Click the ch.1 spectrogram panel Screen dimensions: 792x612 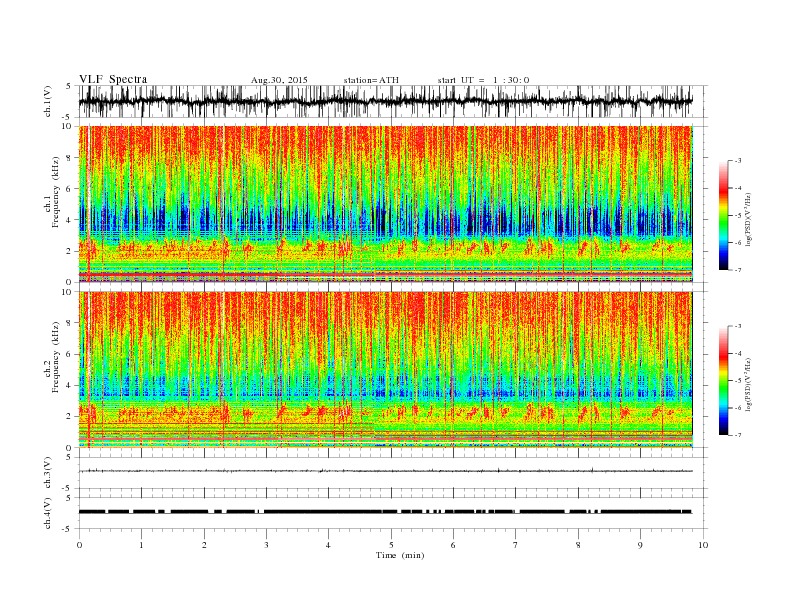(x=385, y=204)
